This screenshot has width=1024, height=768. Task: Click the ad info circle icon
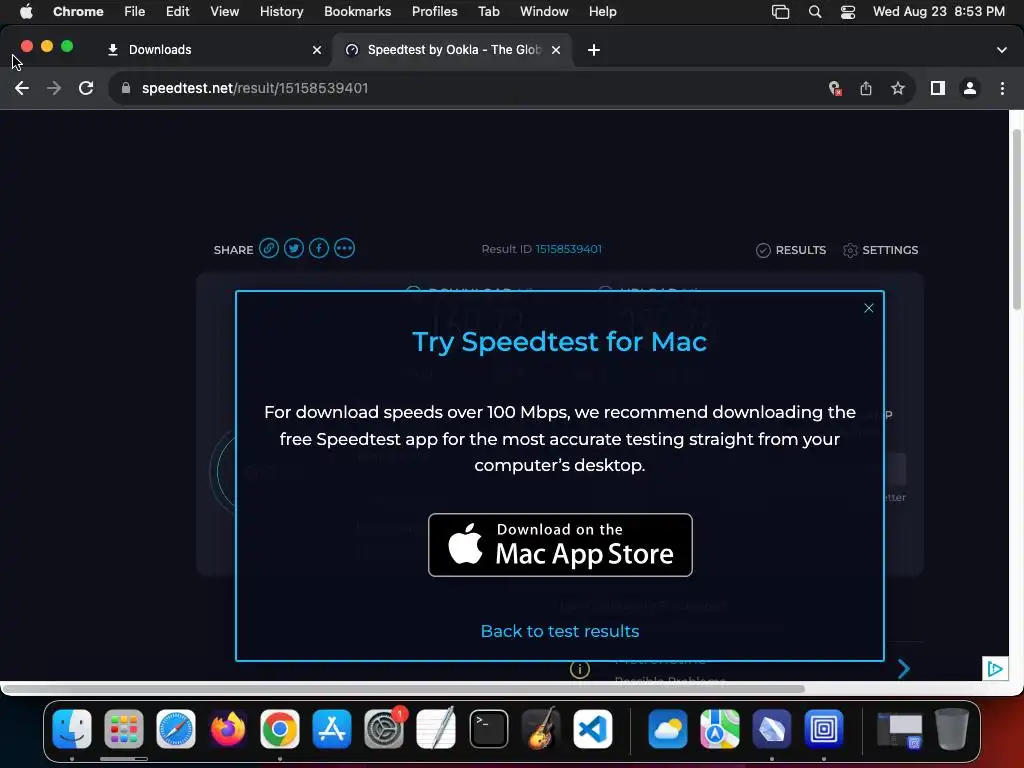(580, 669)
